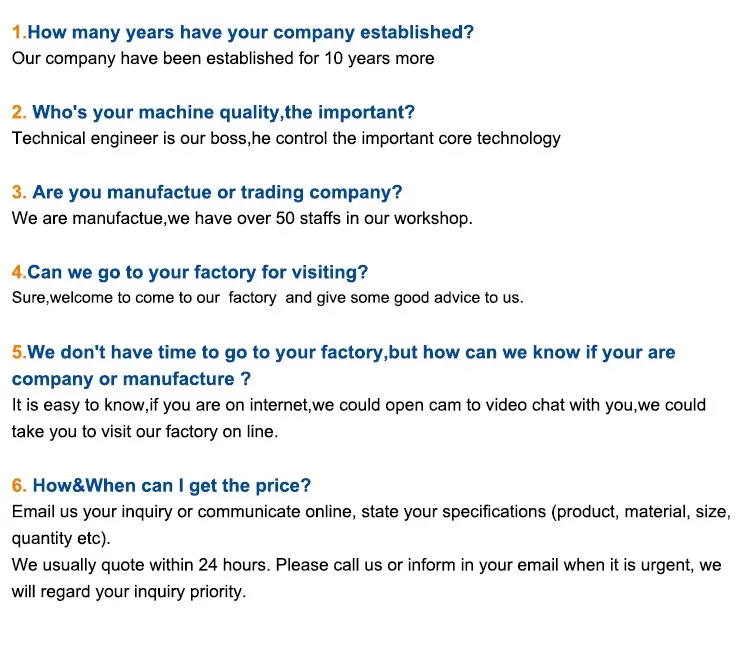Click the line about opening cam to video chat
Viewport: 750px width, 664px height.
359,405
